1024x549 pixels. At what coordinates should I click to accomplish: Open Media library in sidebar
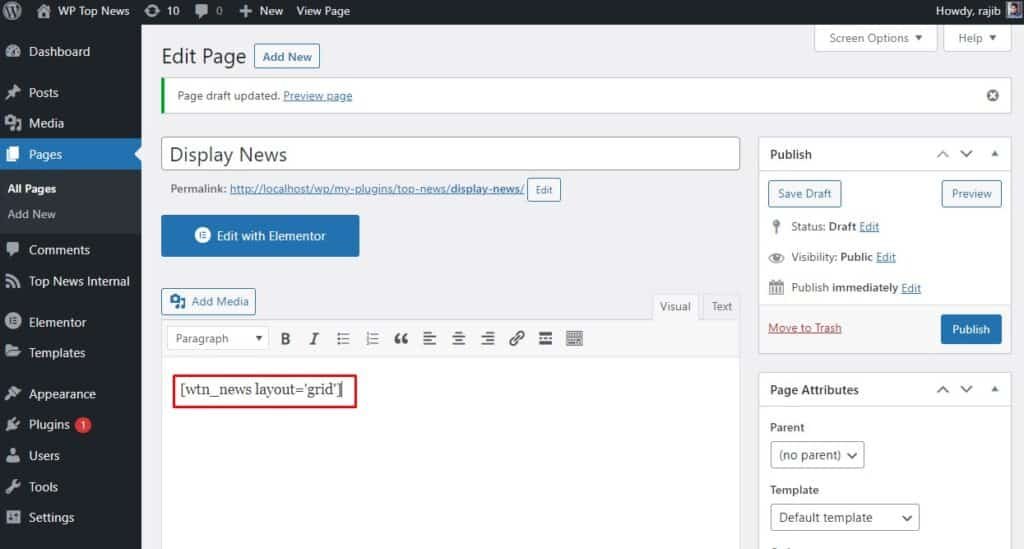(x=46, y=123)
